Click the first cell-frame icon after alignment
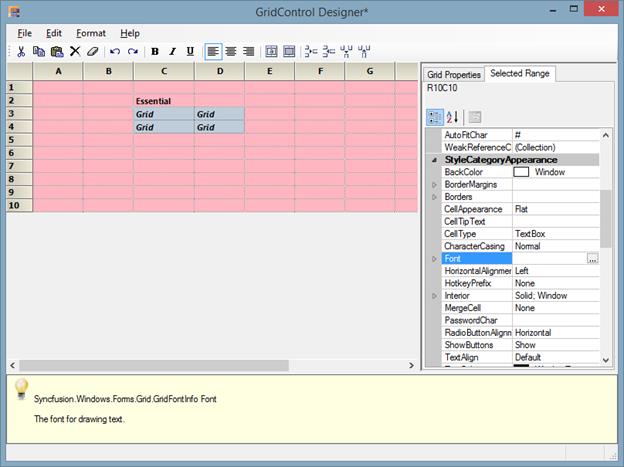 (271, 51)
